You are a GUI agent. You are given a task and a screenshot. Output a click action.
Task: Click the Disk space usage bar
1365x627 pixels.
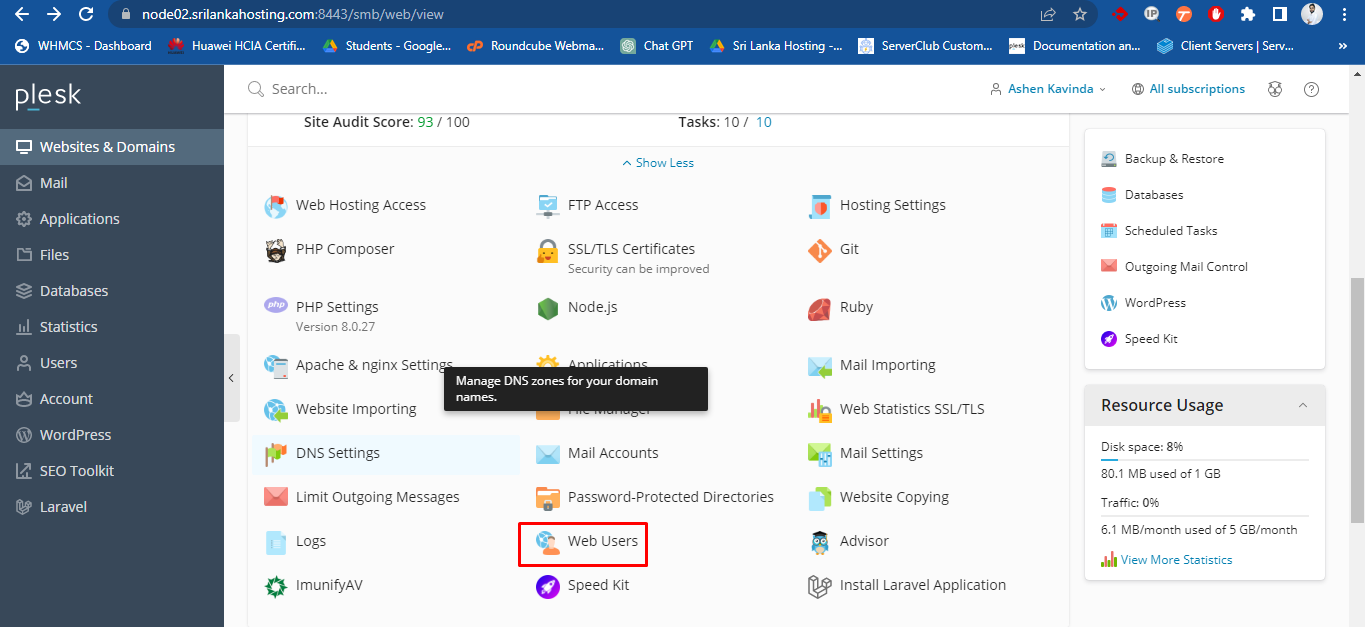pyautogui.click(x=1204, y=460)
